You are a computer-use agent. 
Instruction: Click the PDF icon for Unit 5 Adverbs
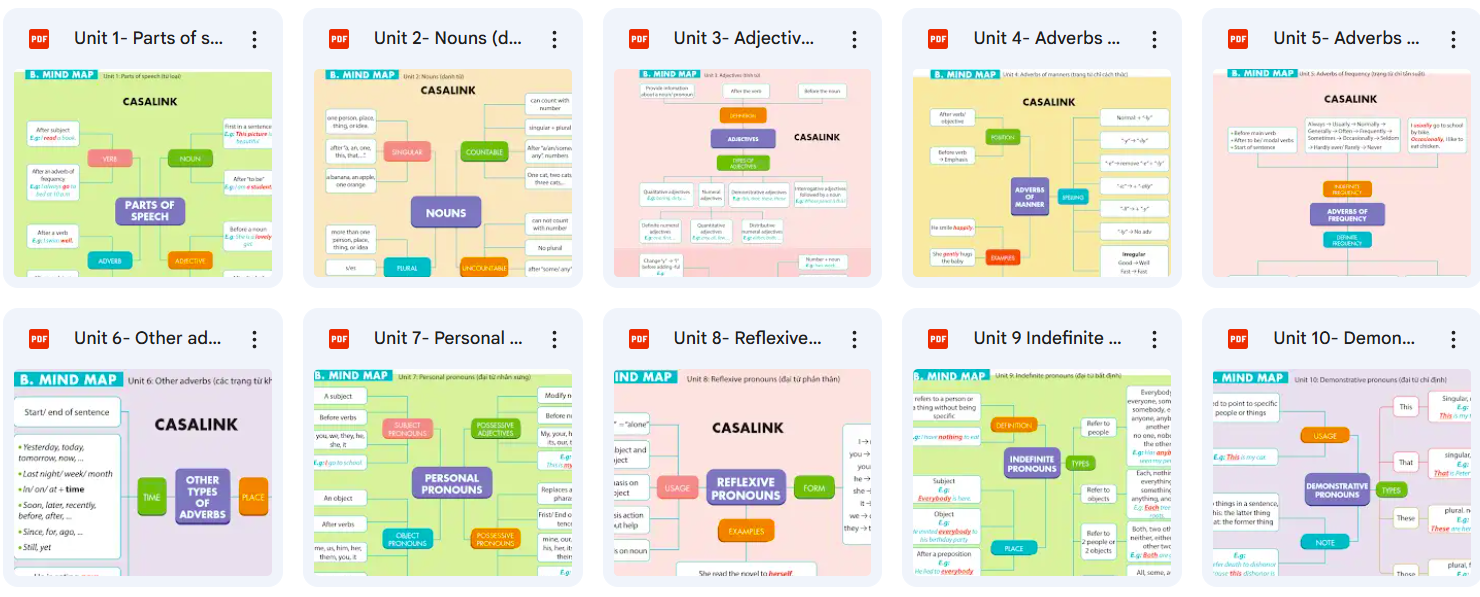point(1238,39)
